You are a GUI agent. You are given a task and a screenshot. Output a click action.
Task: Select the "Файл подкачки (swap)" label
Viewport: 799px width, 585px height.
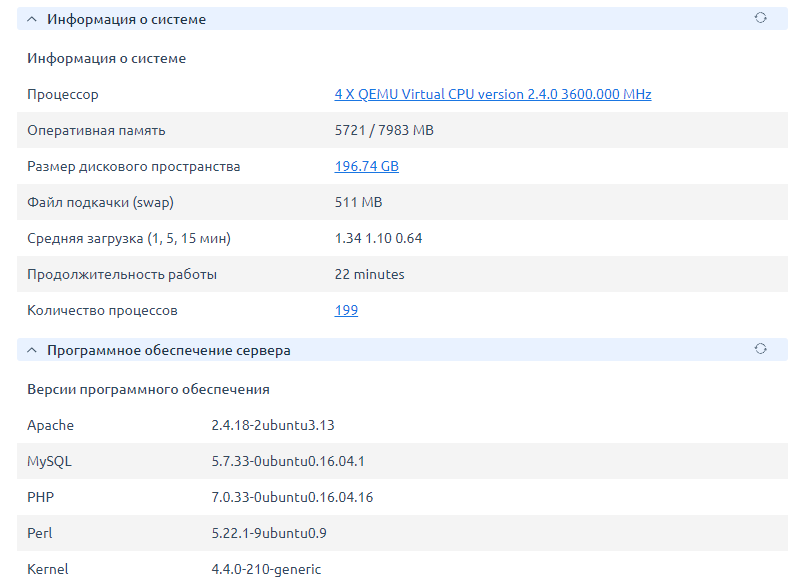[x=100, y=202]
